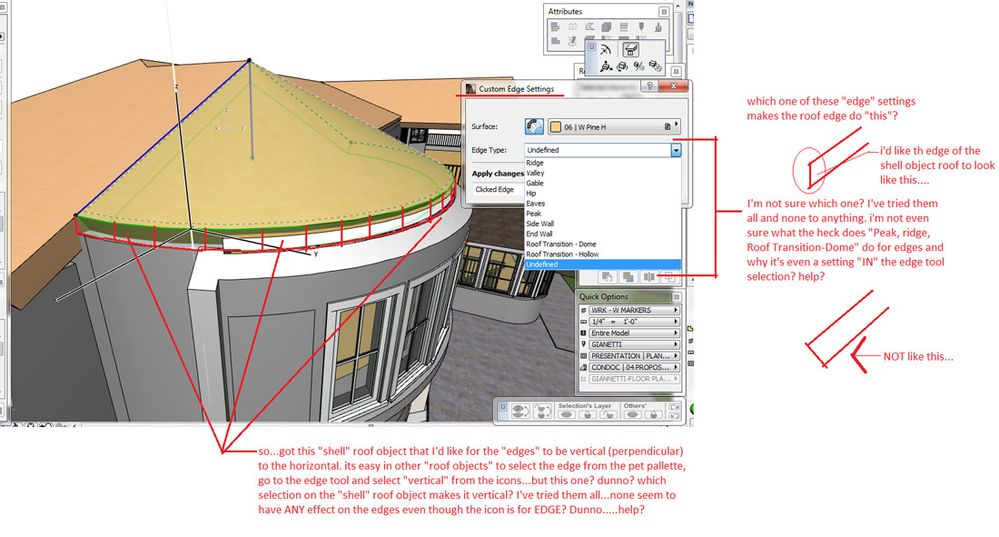This screenshot has height=537, width=999.
Task: Lock Others' layers using the padlock icon
Action: 654,415
